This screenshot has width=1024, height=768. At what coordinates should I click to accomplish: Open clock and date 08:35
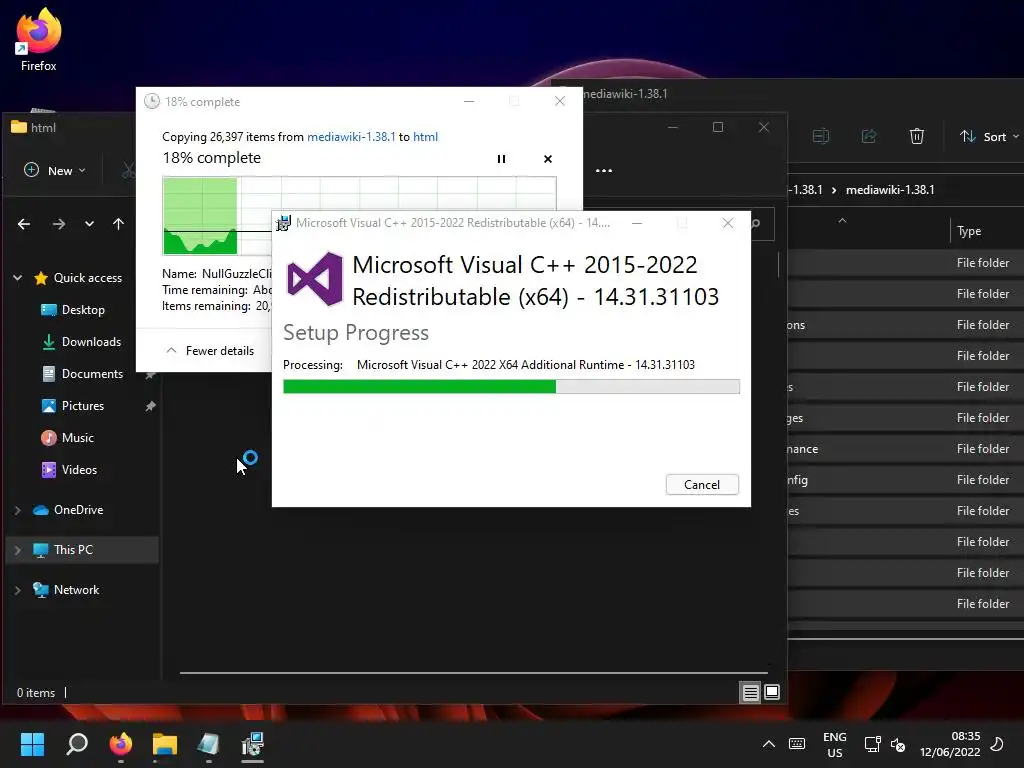[x=950, y=744]
